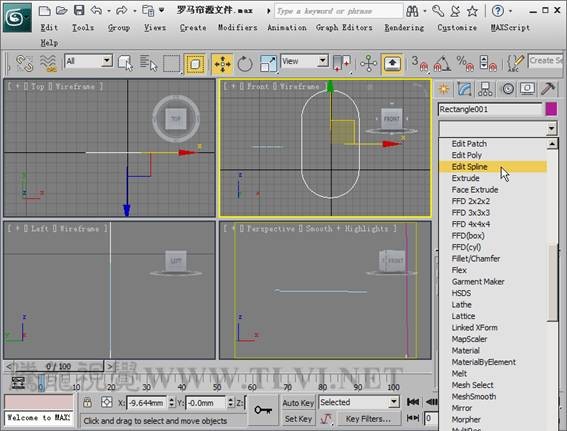567x431 pixels.
Task: Toggle Window/Crossing selection mode
Action: pos(195,64)
